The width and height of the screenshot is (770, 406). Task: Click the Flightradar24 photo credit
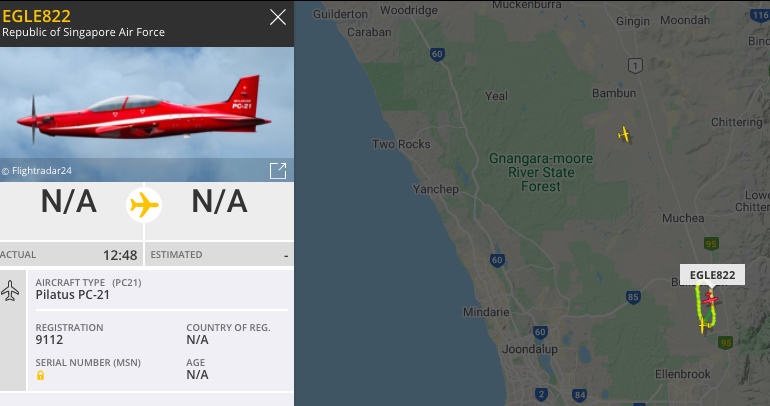click(37, 171)
